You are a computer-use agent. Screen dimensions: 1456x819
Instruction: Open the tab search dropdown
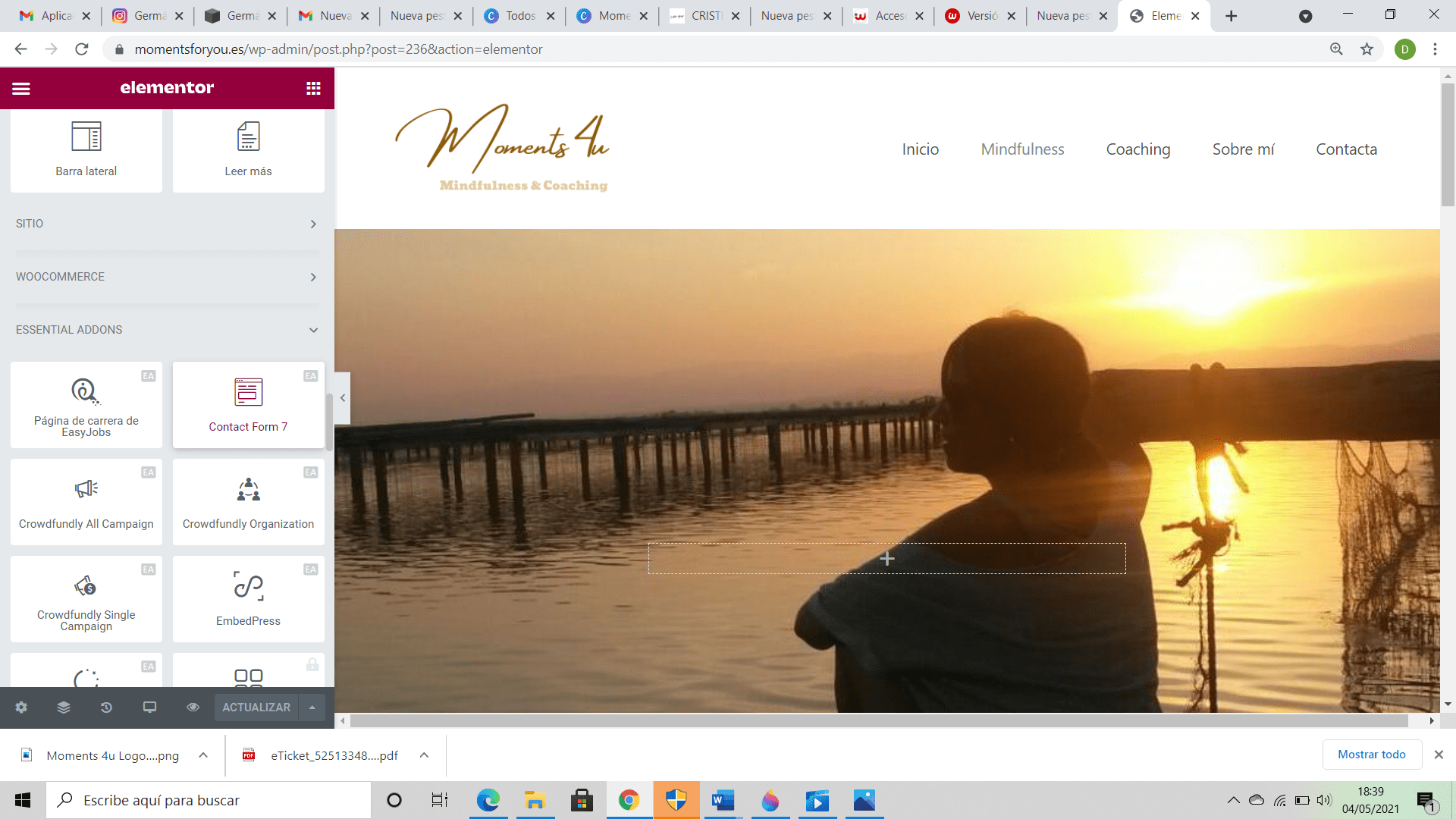coord(1306,16)
